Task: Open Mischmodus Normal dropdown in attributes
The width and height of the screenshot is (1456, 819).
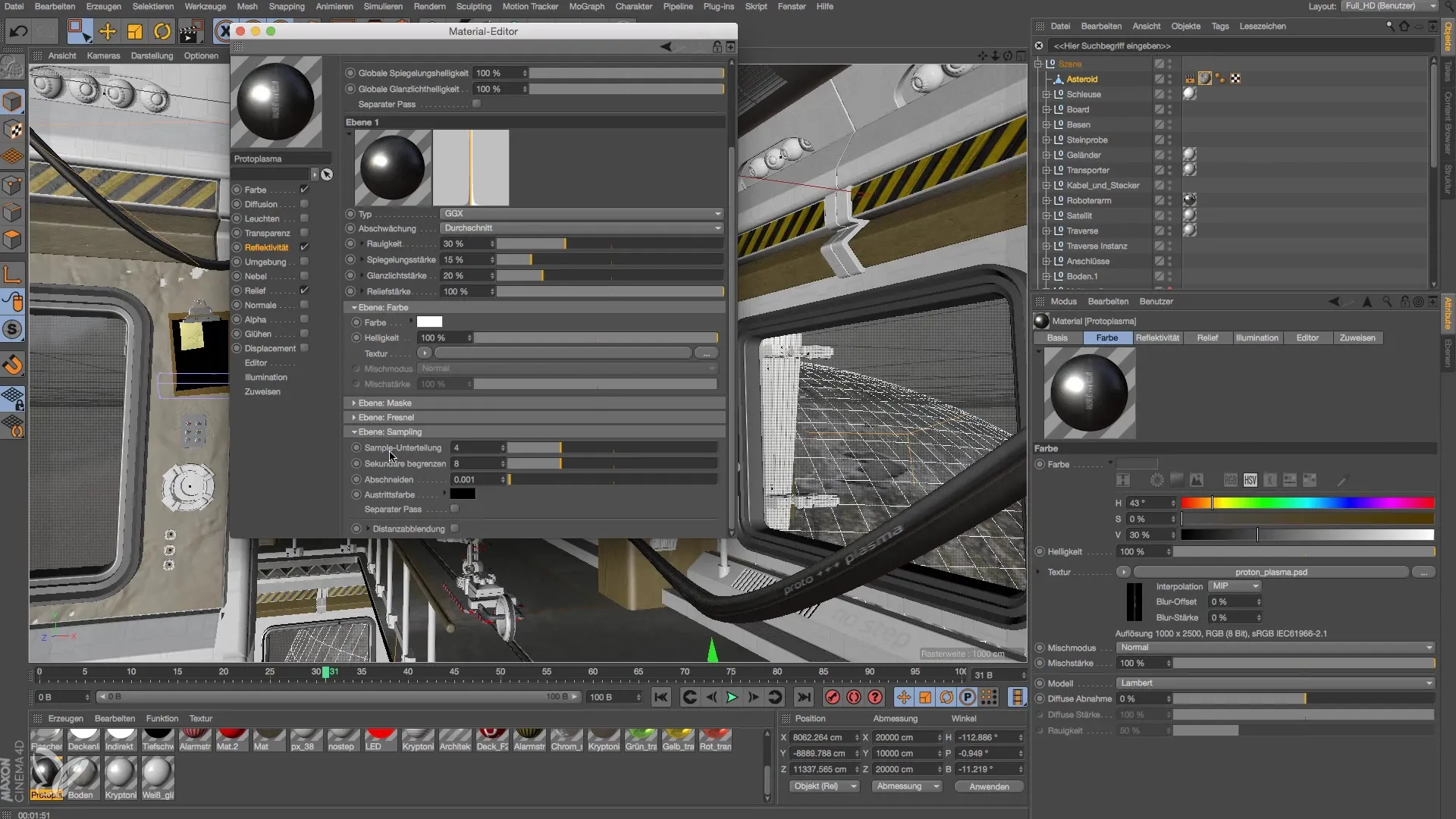Action: coord(1276,648)
